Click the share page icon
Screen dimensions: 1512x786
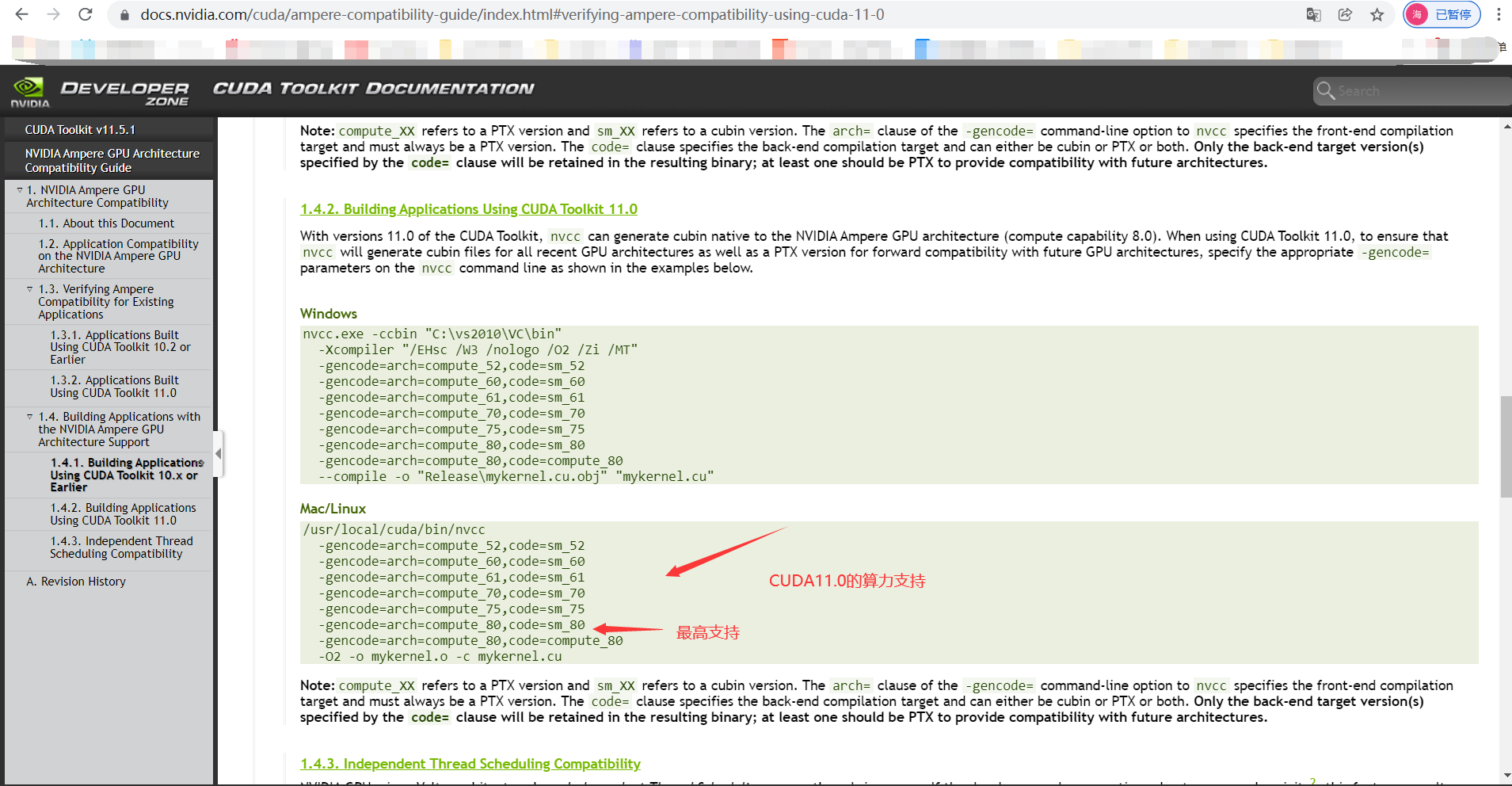[1345, 14]
